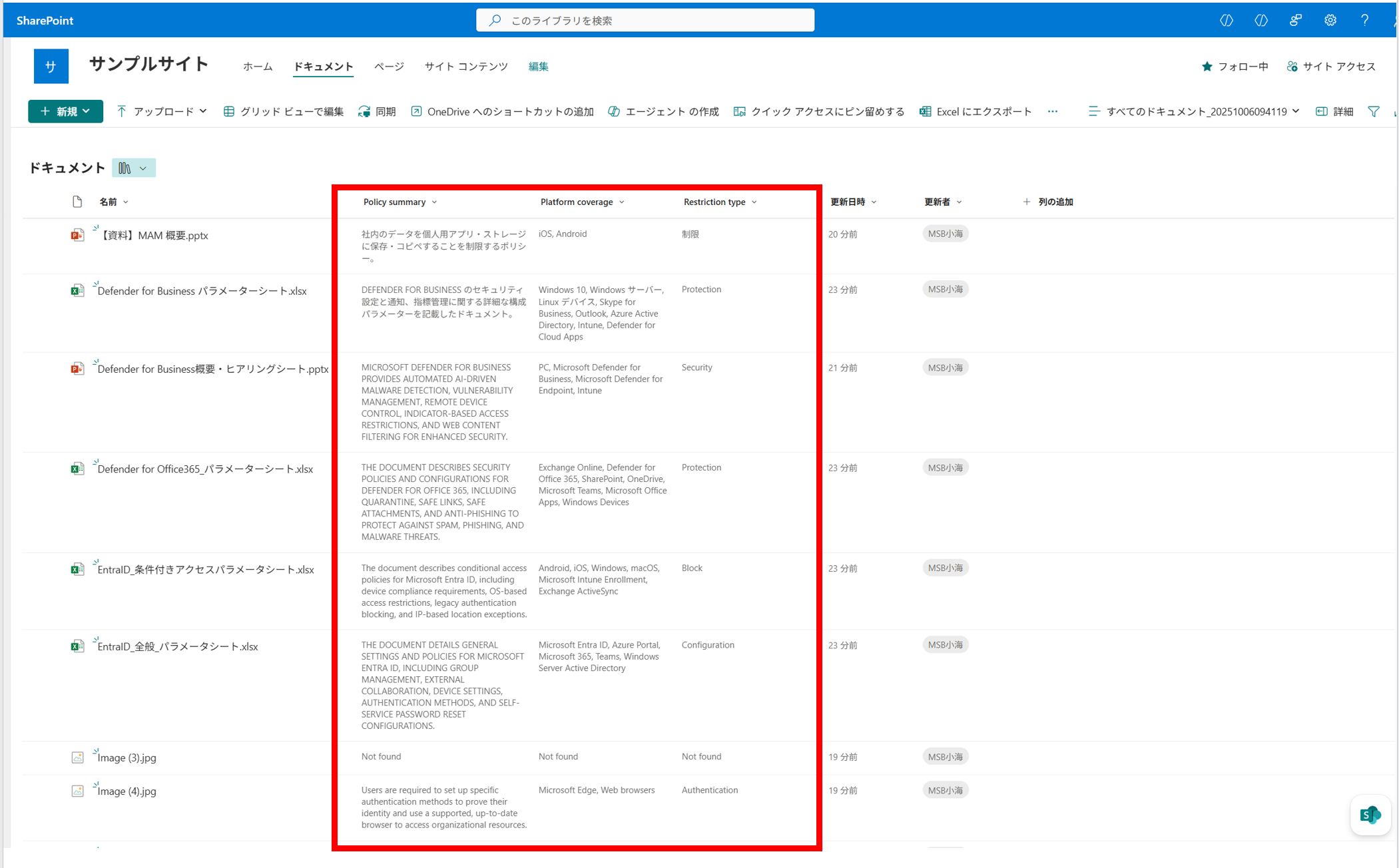The image size is (1399, 868).
Task: Click the filter funnel icon
Action: tap(1374, 111)
